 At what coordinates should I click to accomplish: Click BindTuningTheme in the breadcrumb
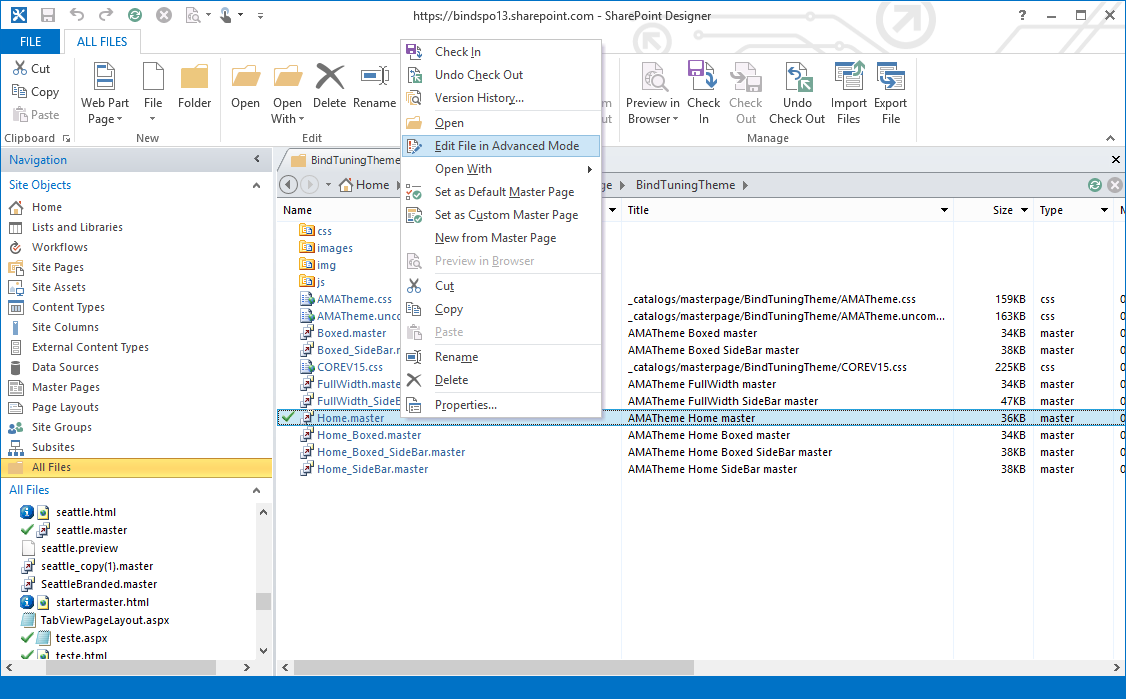click(685, 185)
